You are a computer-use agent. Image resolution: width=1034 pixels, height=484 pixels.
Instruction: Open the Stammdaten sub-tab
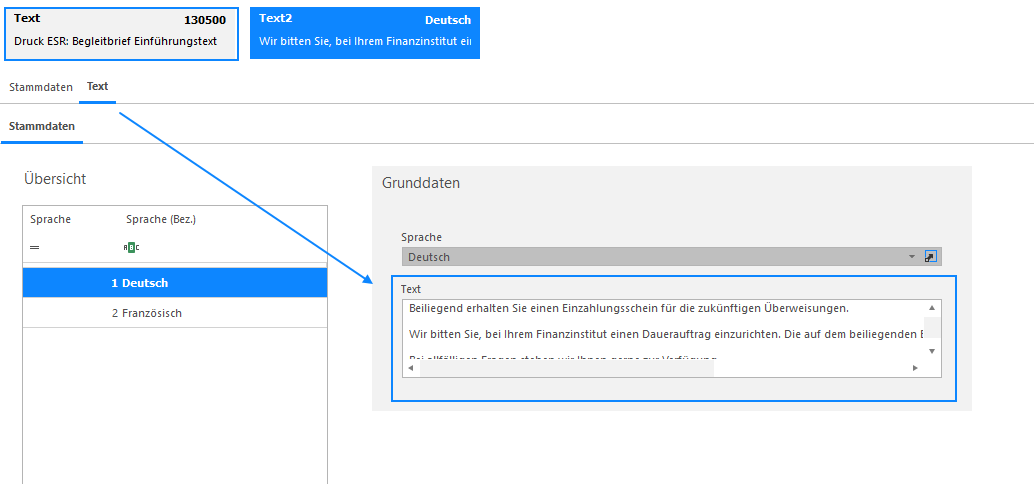click(x=42, y=126)
